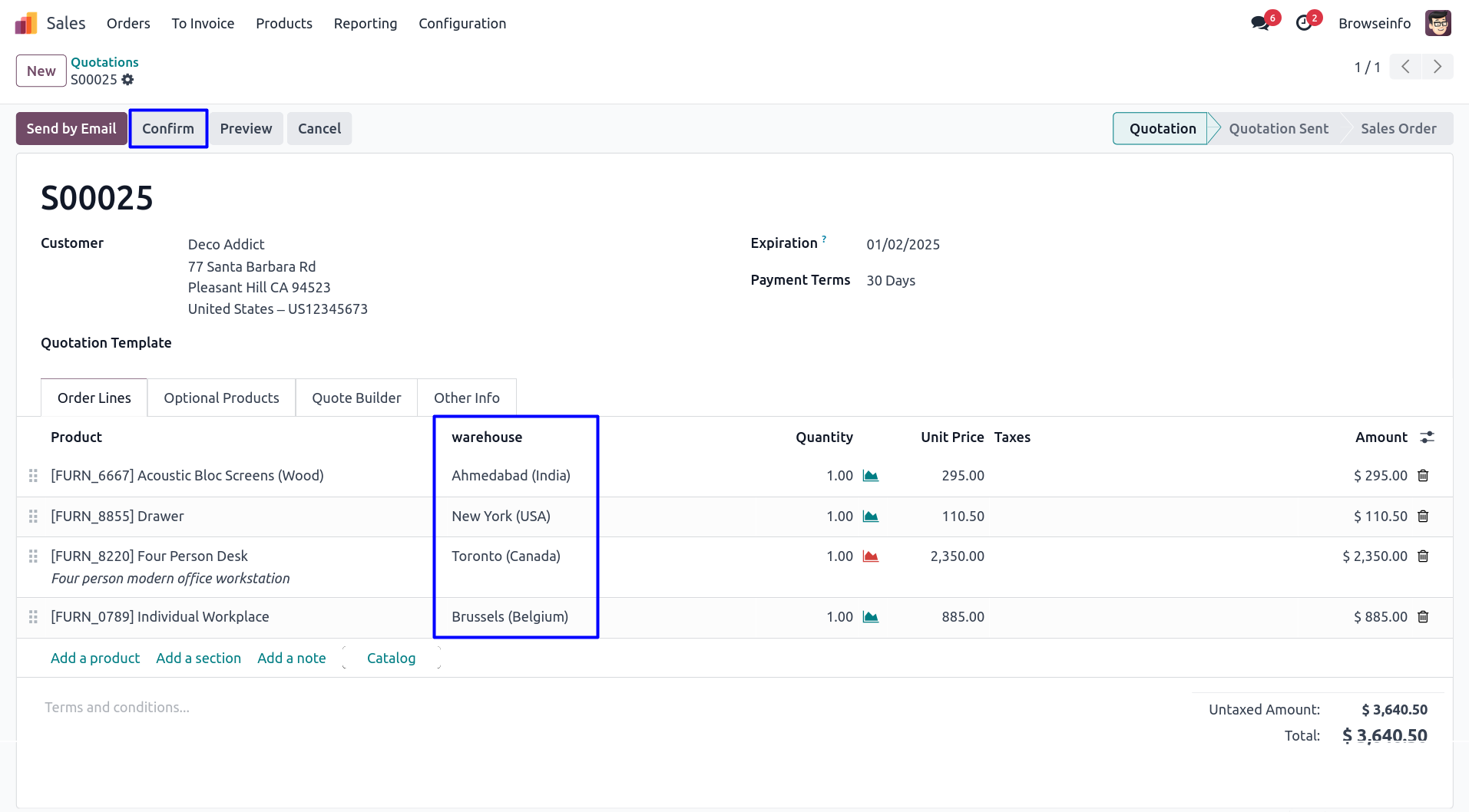The width and height of the screenshot is (1469, 812).
Task: Click the Terms and conditions field
Action: click(x=117, y=707)
